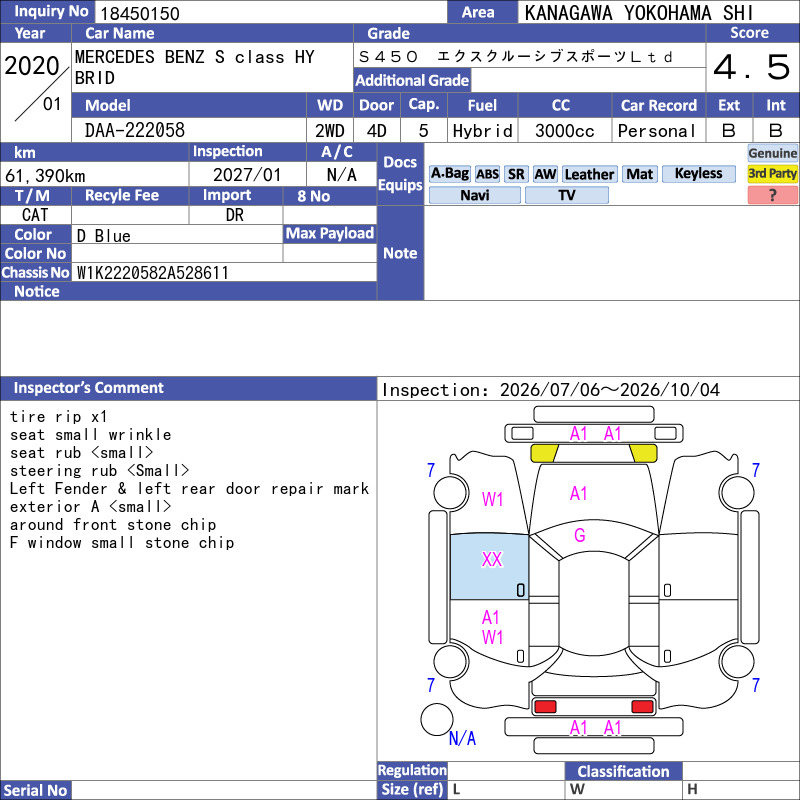Click the ABS equipment badge
The image size is (800, 800).
tap(487, 174)
